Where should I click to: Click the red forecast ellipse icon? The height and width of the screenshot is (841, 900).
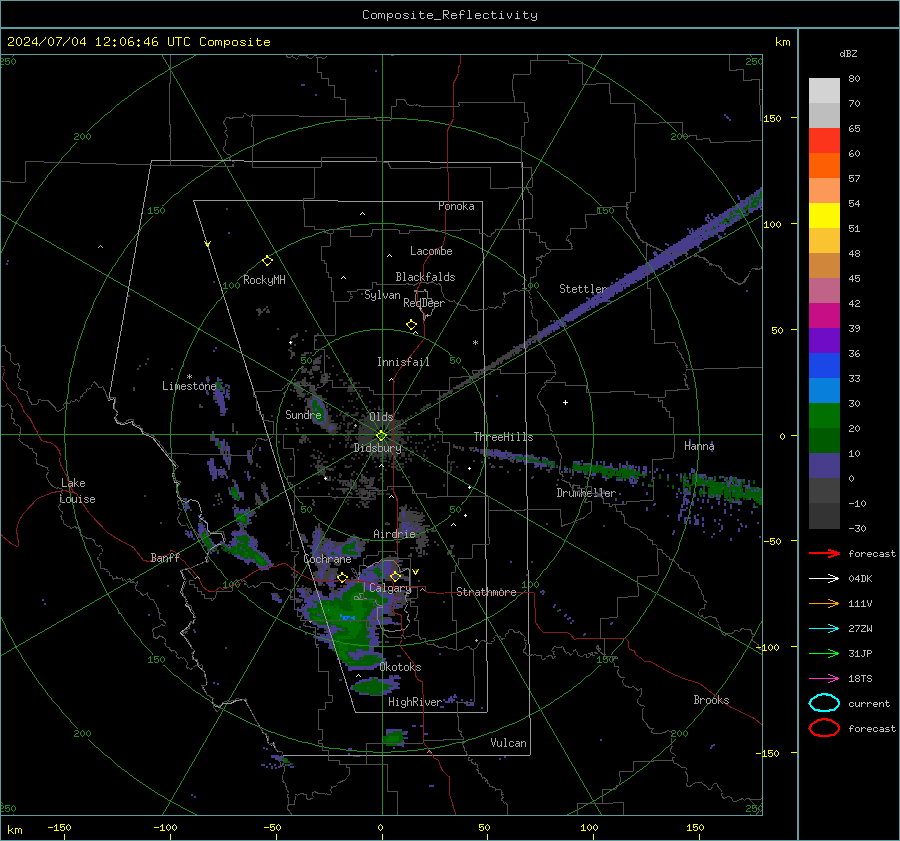[x=824, y=728]
